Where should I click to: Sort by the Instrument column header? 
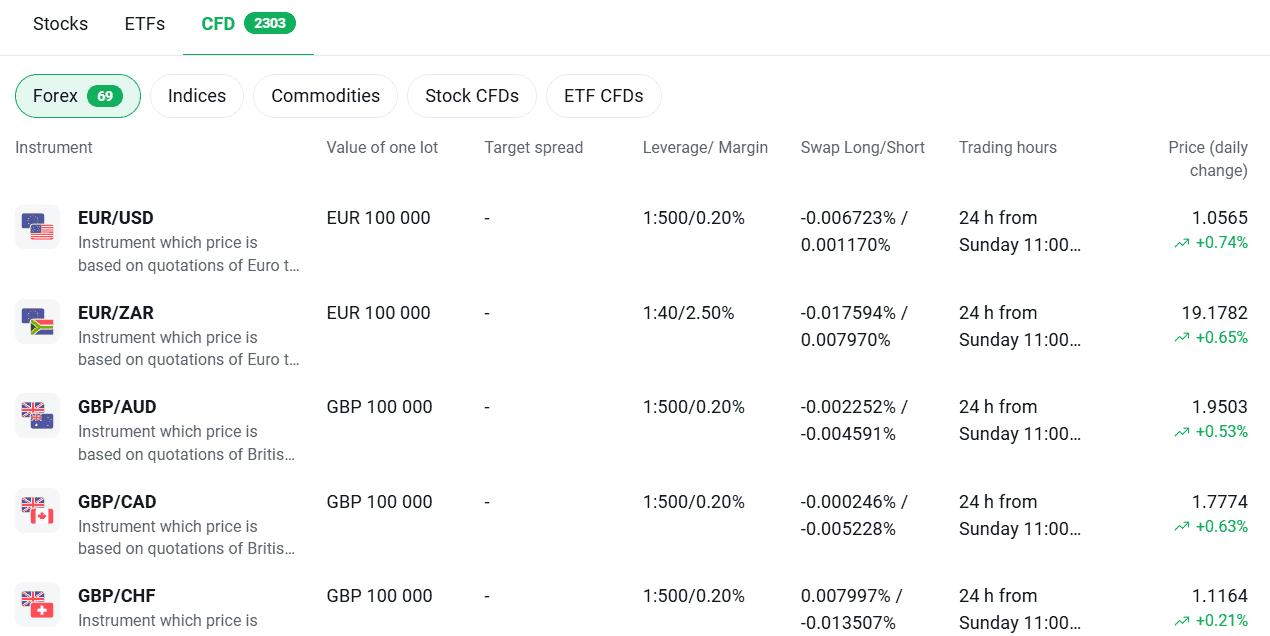[x=53, y=147]
